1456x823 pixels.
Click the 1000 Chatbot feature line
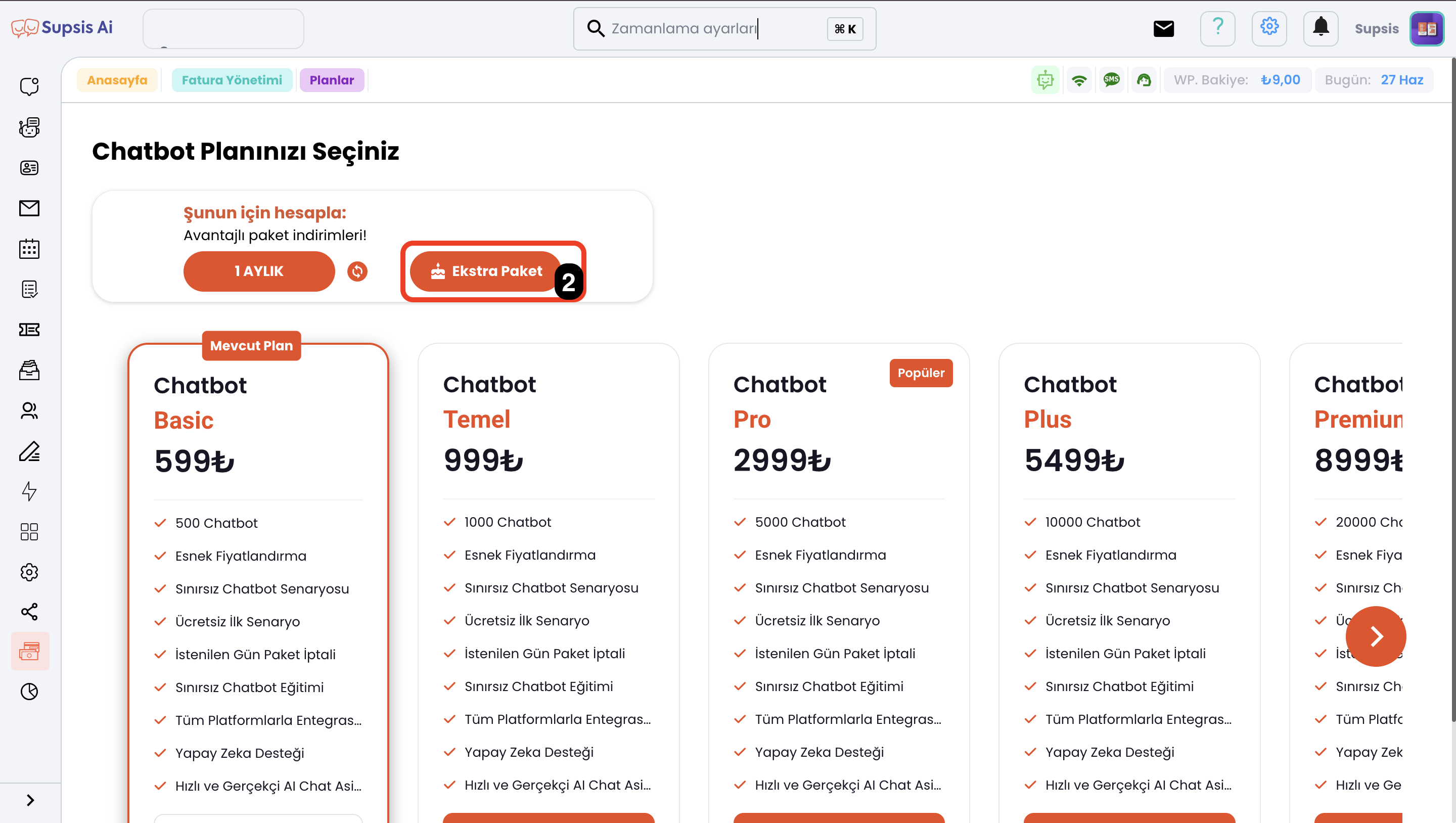click(497, 522)
